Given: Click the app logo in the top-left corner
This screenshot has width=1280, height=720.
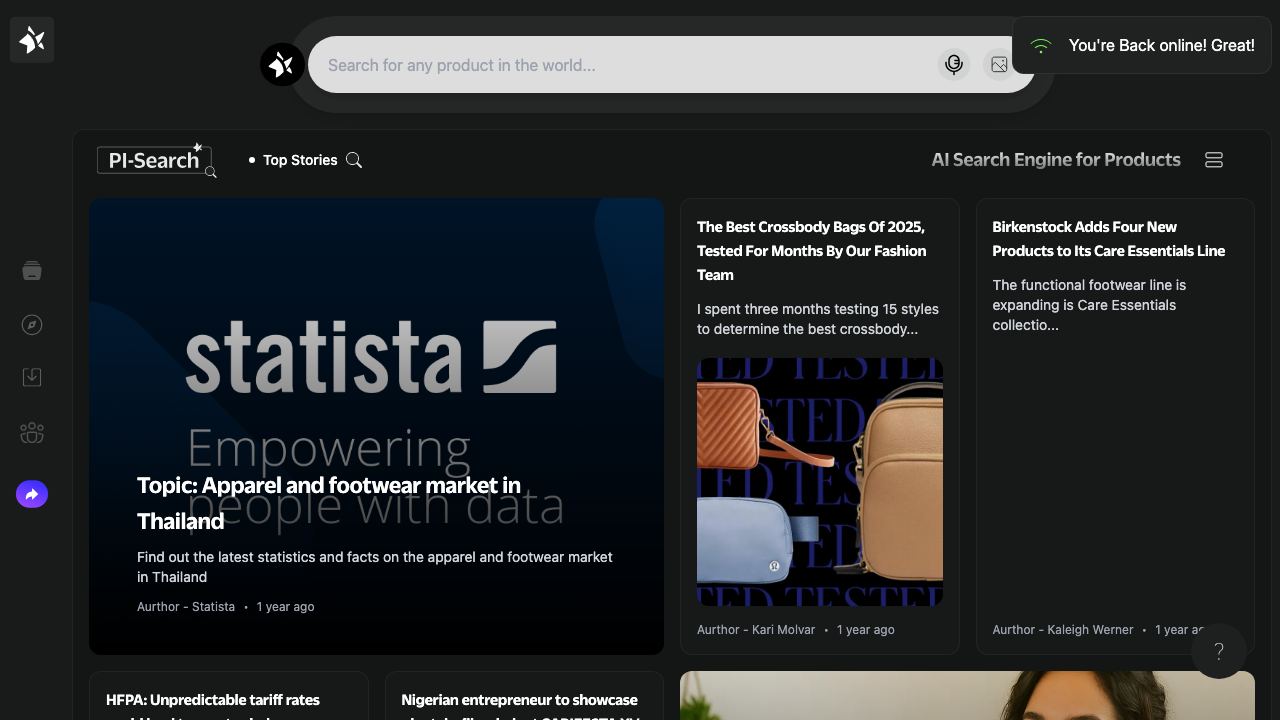Looking at the screenshot, I should [x=32, y=40].
